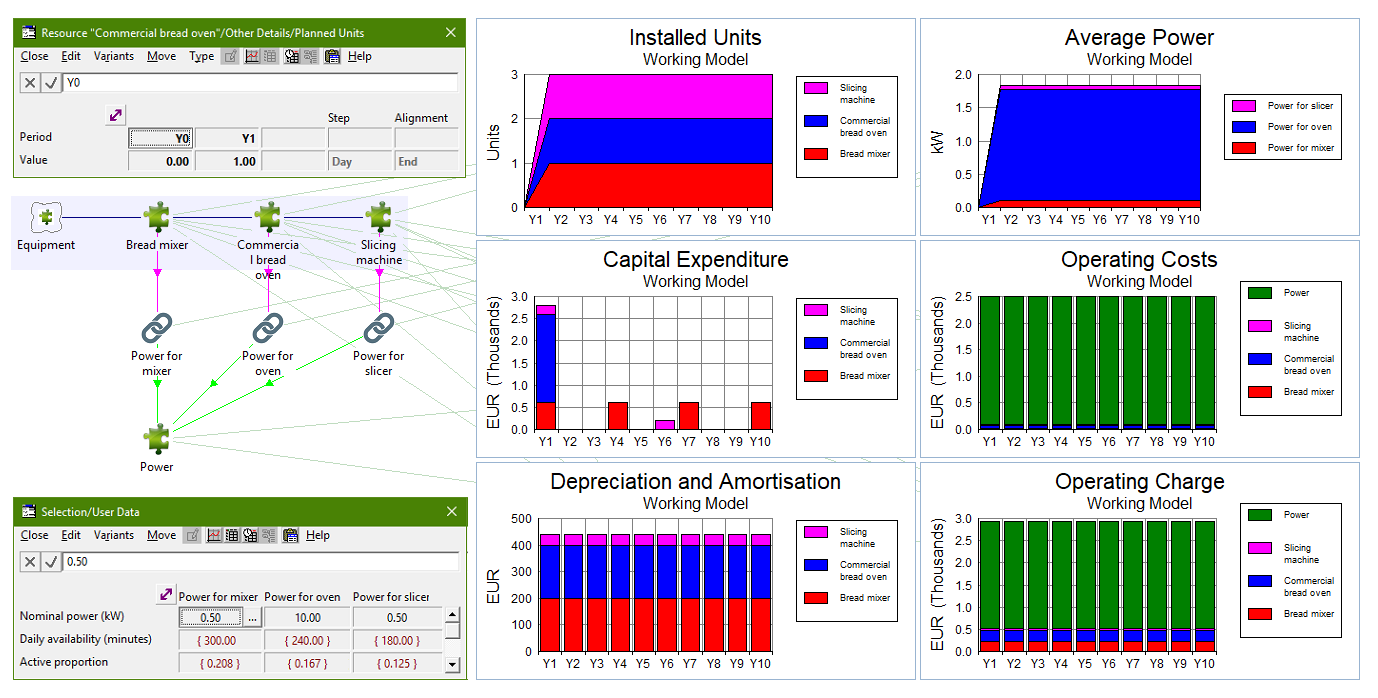Select the Power for oven link icon
Viewport: 1378px width, 698px height.
pos(268,327)
